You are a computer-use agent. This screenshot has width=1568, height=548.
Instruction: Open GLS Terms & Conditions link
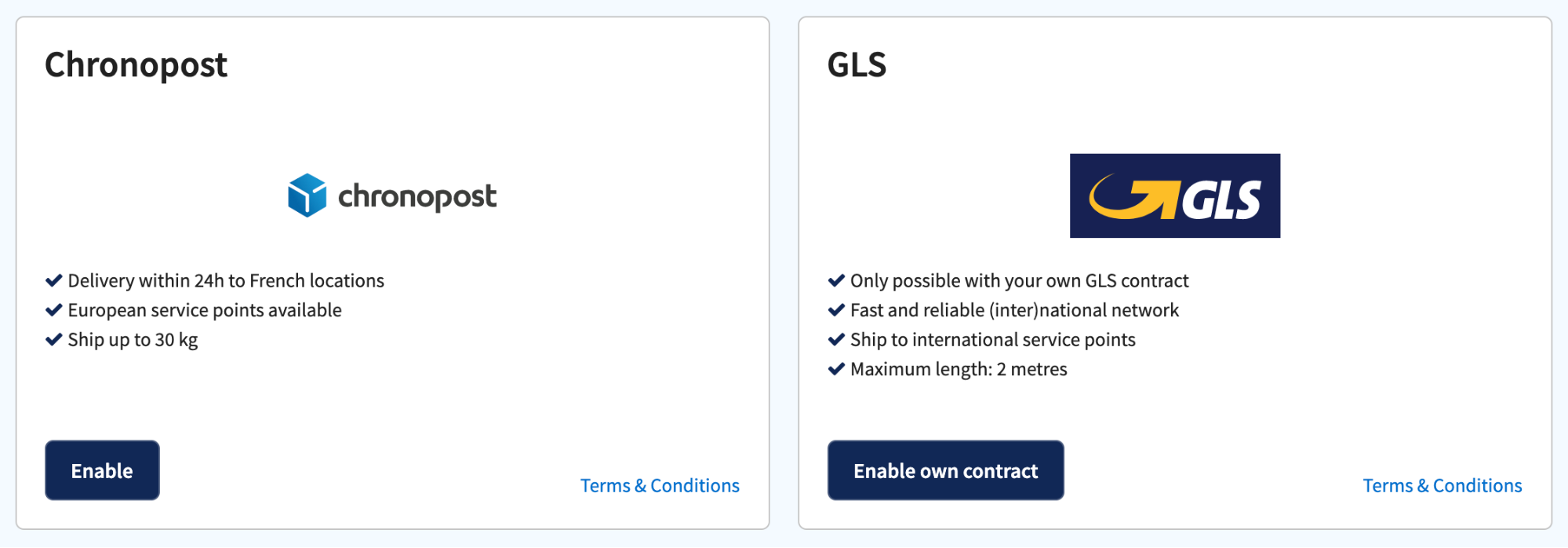[1442, 486]
